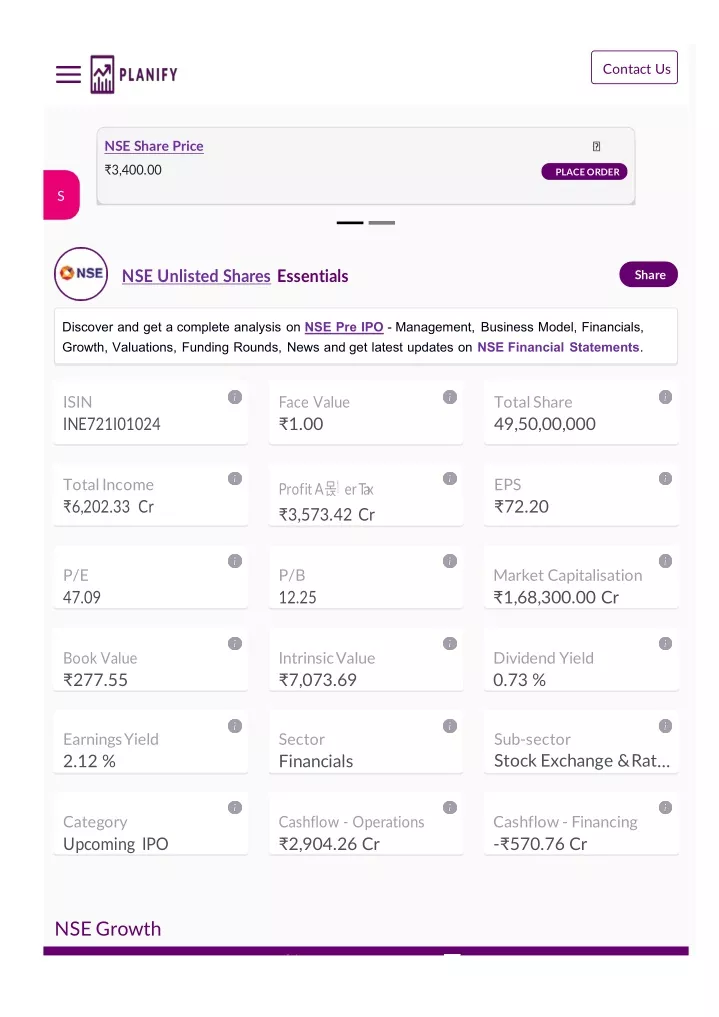Show info for Intrinsic Value card
Viewport: 719px width, 1017px height.
[450, 643]
